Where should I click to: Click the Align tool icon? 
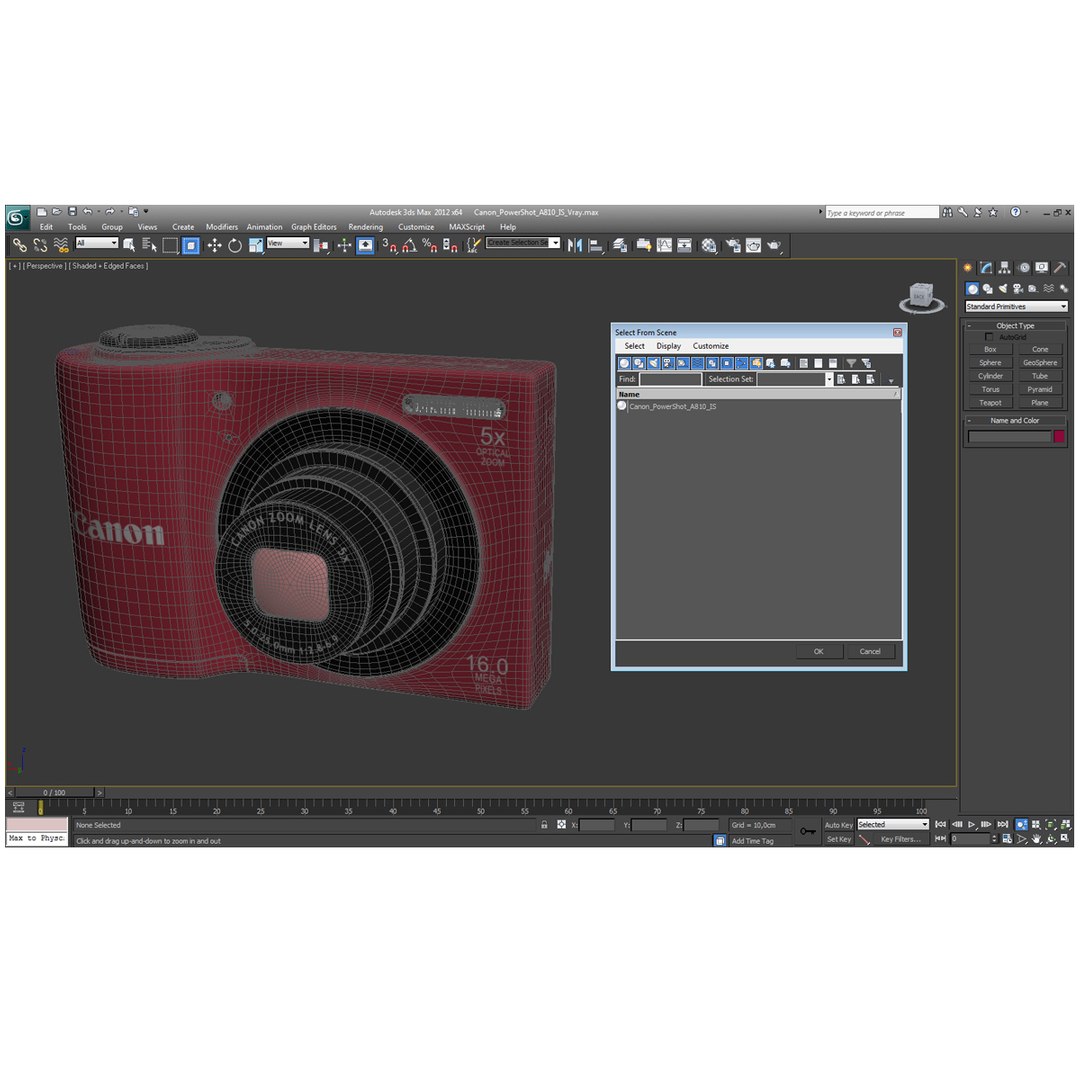point(596,245)
